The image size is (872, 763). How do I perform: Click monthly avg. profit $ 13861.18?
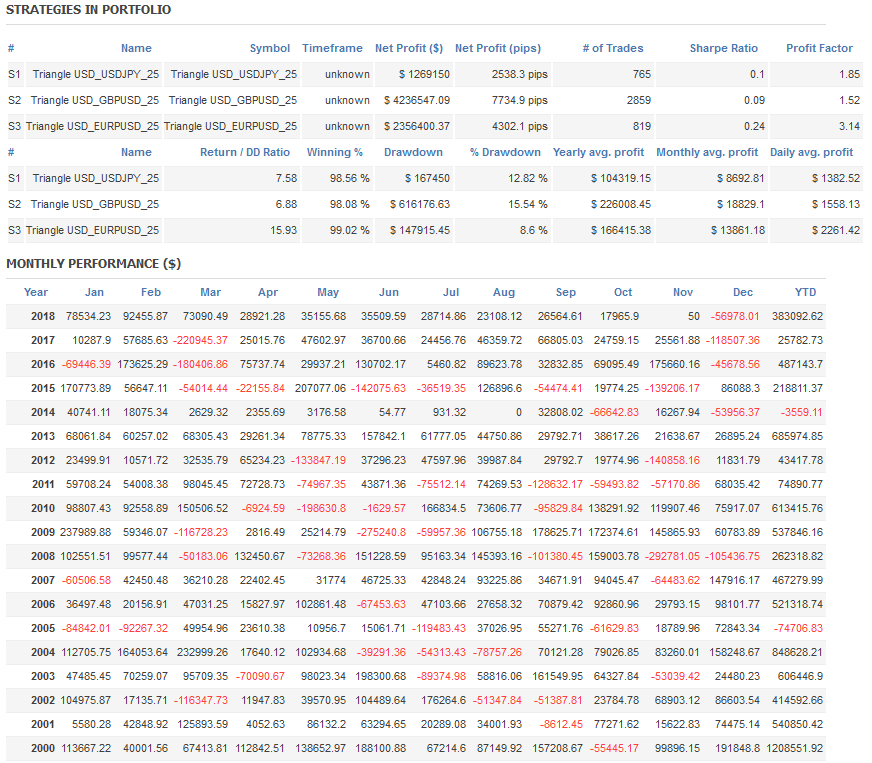point(738,231)
